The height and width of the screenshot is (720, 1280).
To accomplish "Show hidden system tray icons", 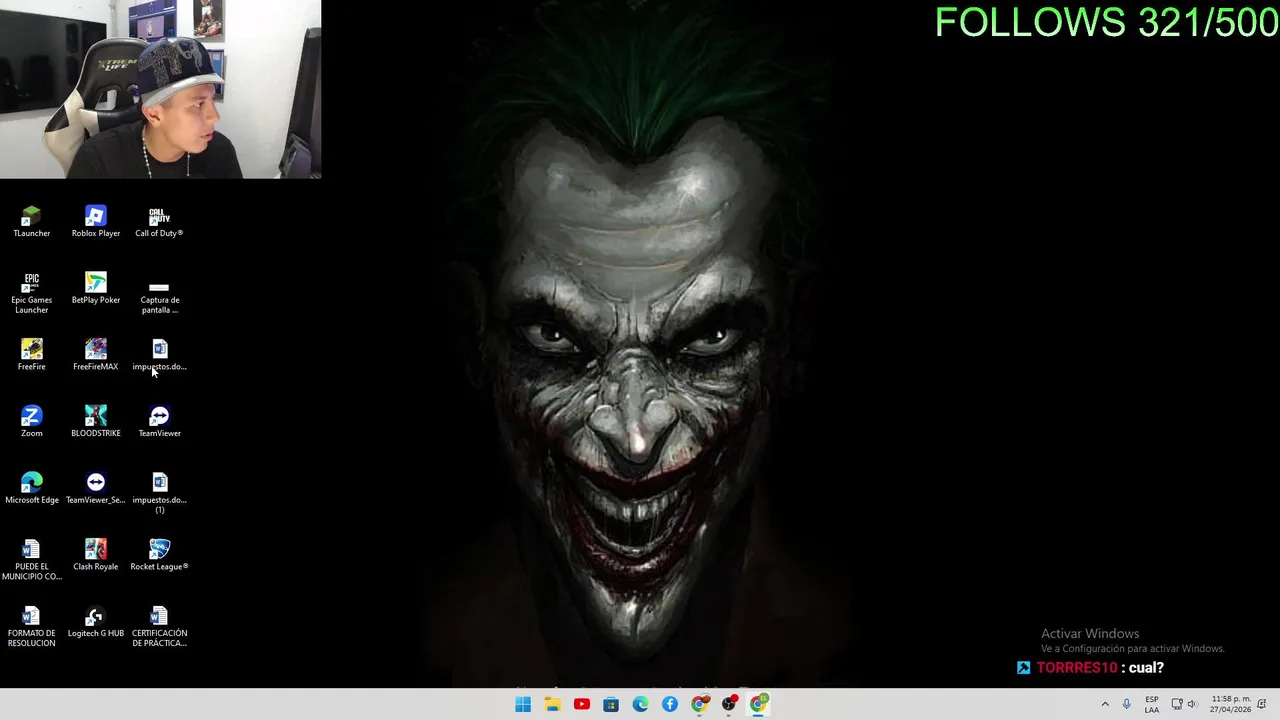I will point(1105,704).
